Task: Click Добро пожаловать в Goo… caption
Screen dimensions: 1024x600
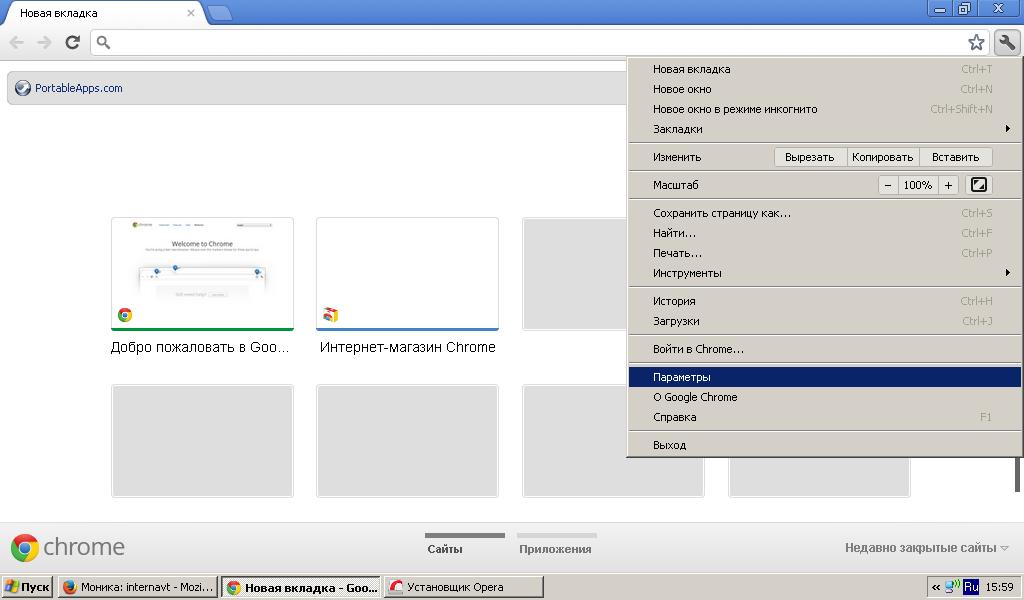Action: pyautogui.click(x=200, y=347)
